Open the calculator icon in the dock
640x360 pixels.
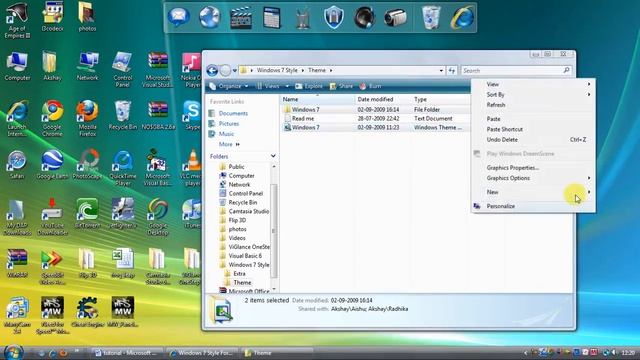pyautogui.click(x=272, y=18)
